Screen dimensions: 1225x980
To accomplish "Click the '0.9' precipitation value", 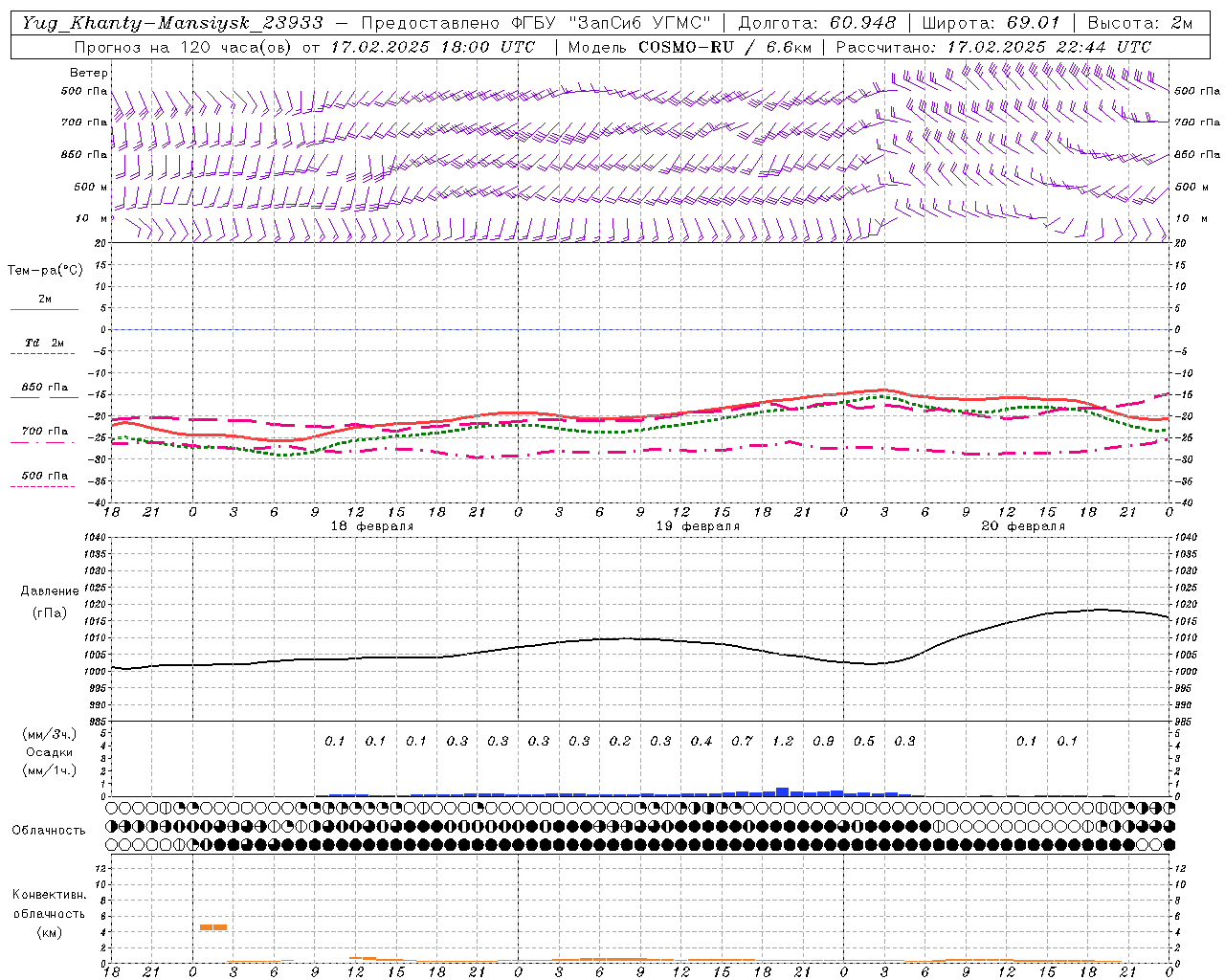I will point(823,741).
